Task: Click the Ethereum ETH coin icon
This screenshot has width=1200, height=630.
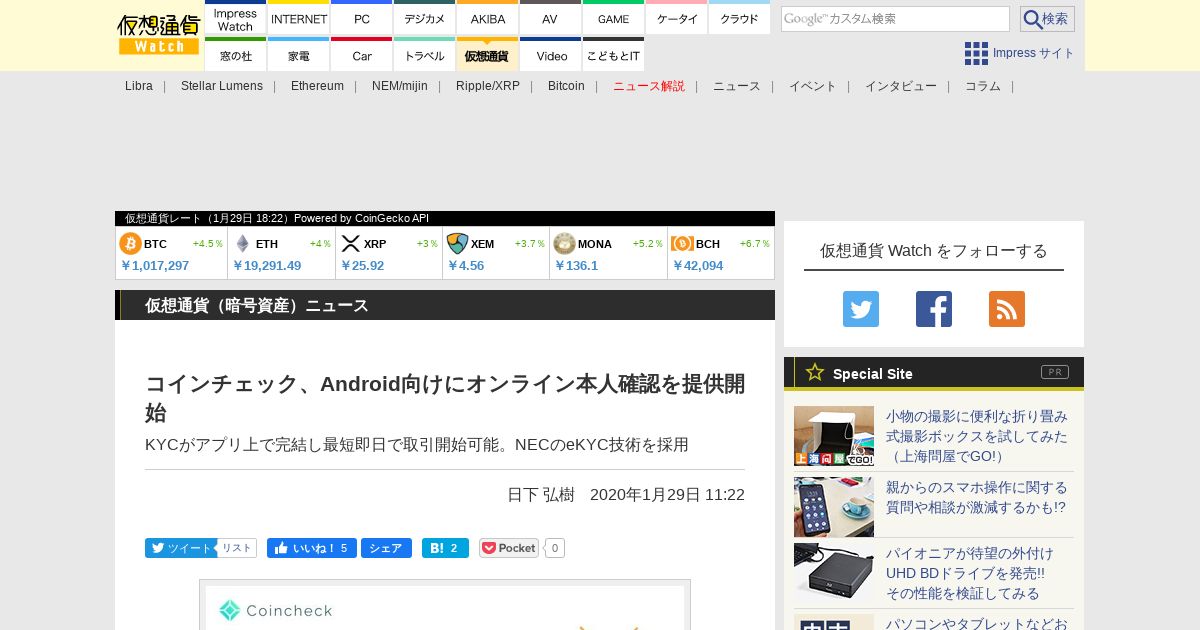Action: pyautogui.click(x=242, y=244)
